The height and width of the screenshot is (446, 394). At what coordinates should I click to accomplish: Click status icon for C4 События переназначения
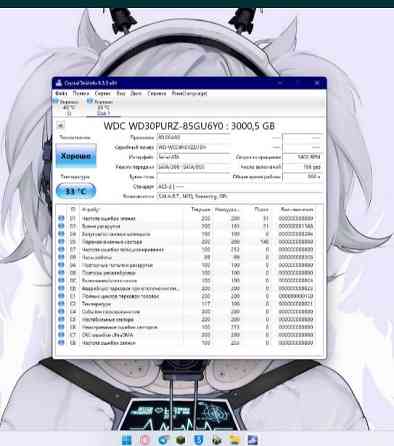tap(61, 312)
